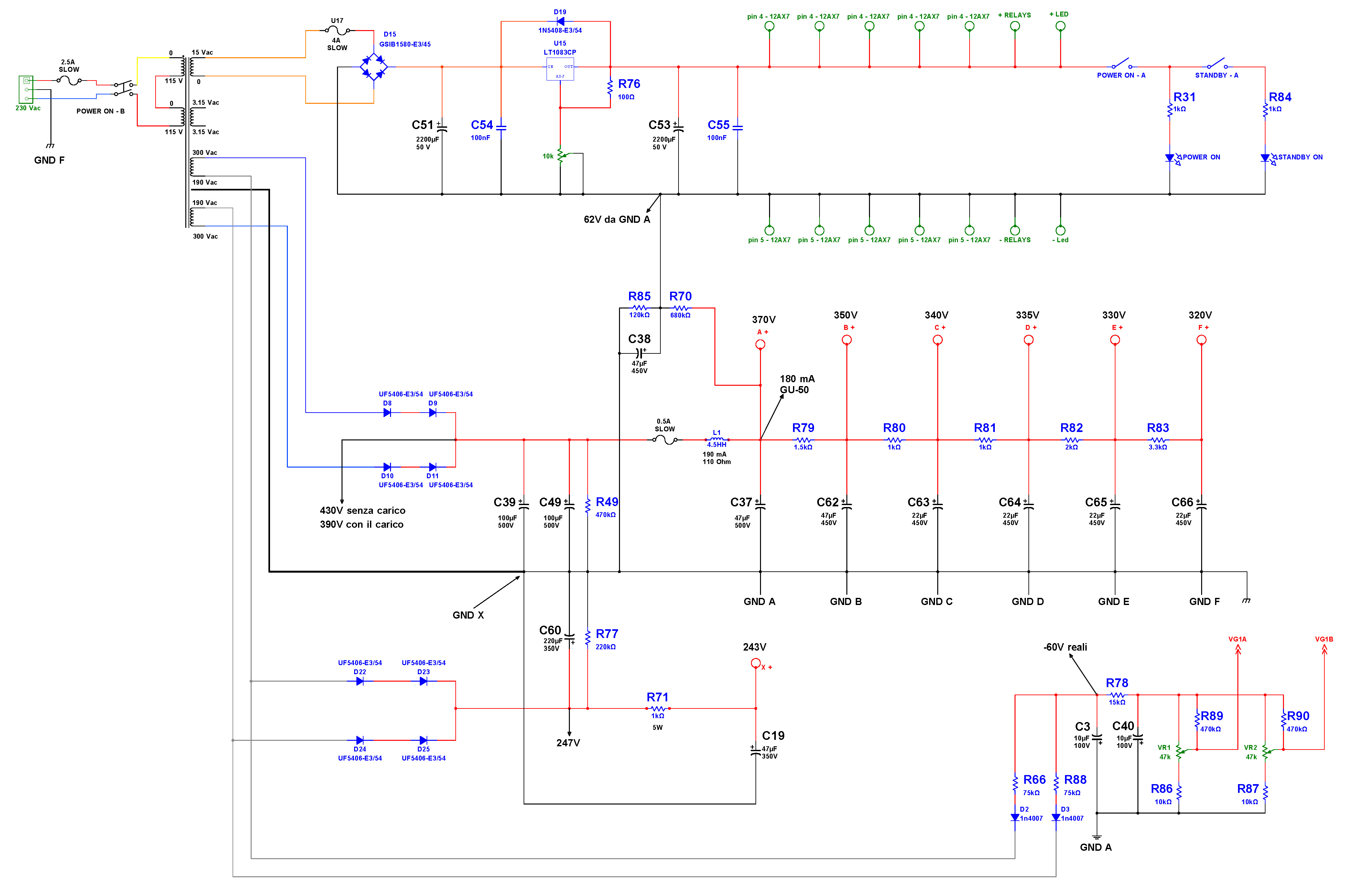Click the R79 resistor label
1358x896 pixels.
click(x=803, y=427)
